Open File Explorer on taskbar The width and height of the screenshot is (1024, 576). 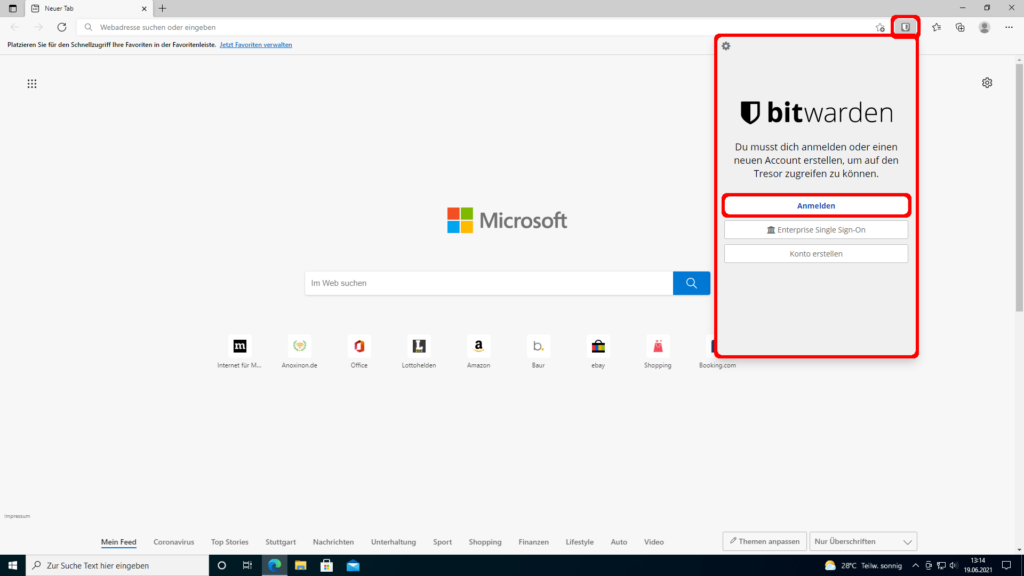pyautogui.click(x=300, y=566)
